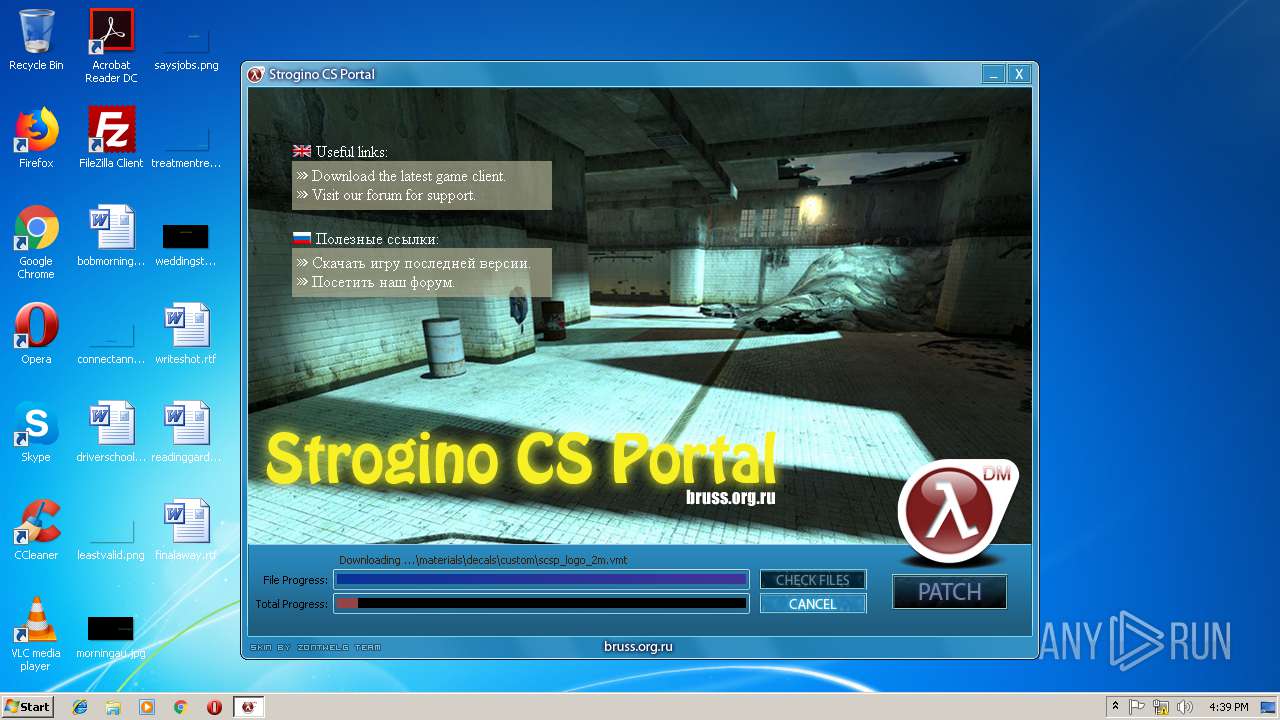
Task: Open the volume speaker tray icon
Action: pyautogui.click(x=1185, y=707)
